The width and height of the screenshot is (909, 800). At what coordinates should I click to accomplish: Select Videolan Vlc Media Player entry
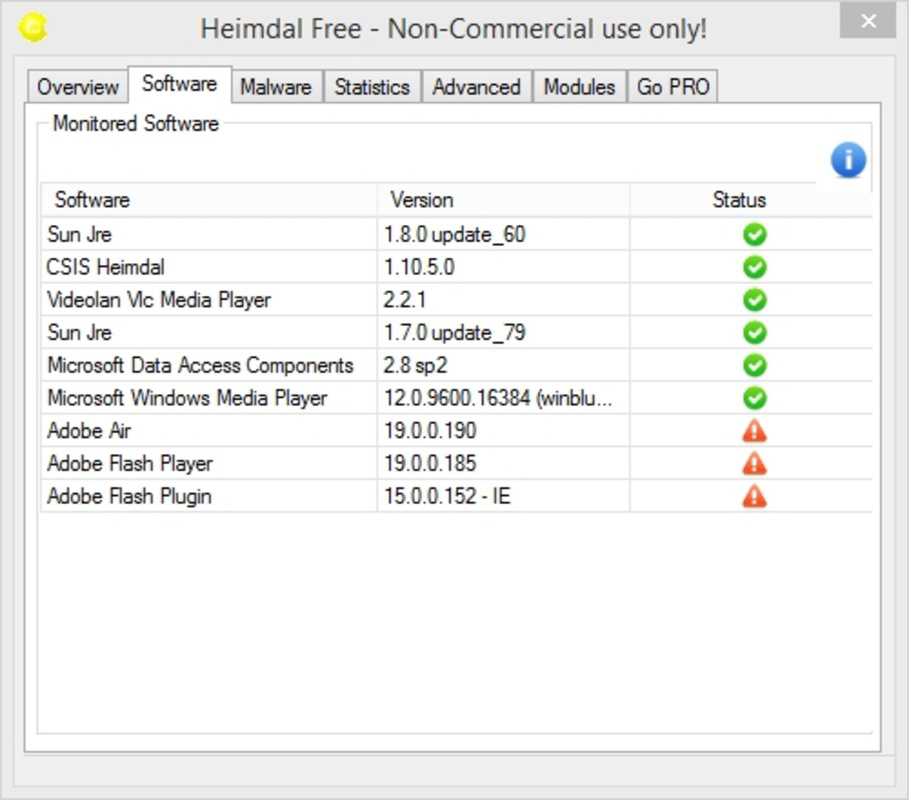click(x=159, y=300)
